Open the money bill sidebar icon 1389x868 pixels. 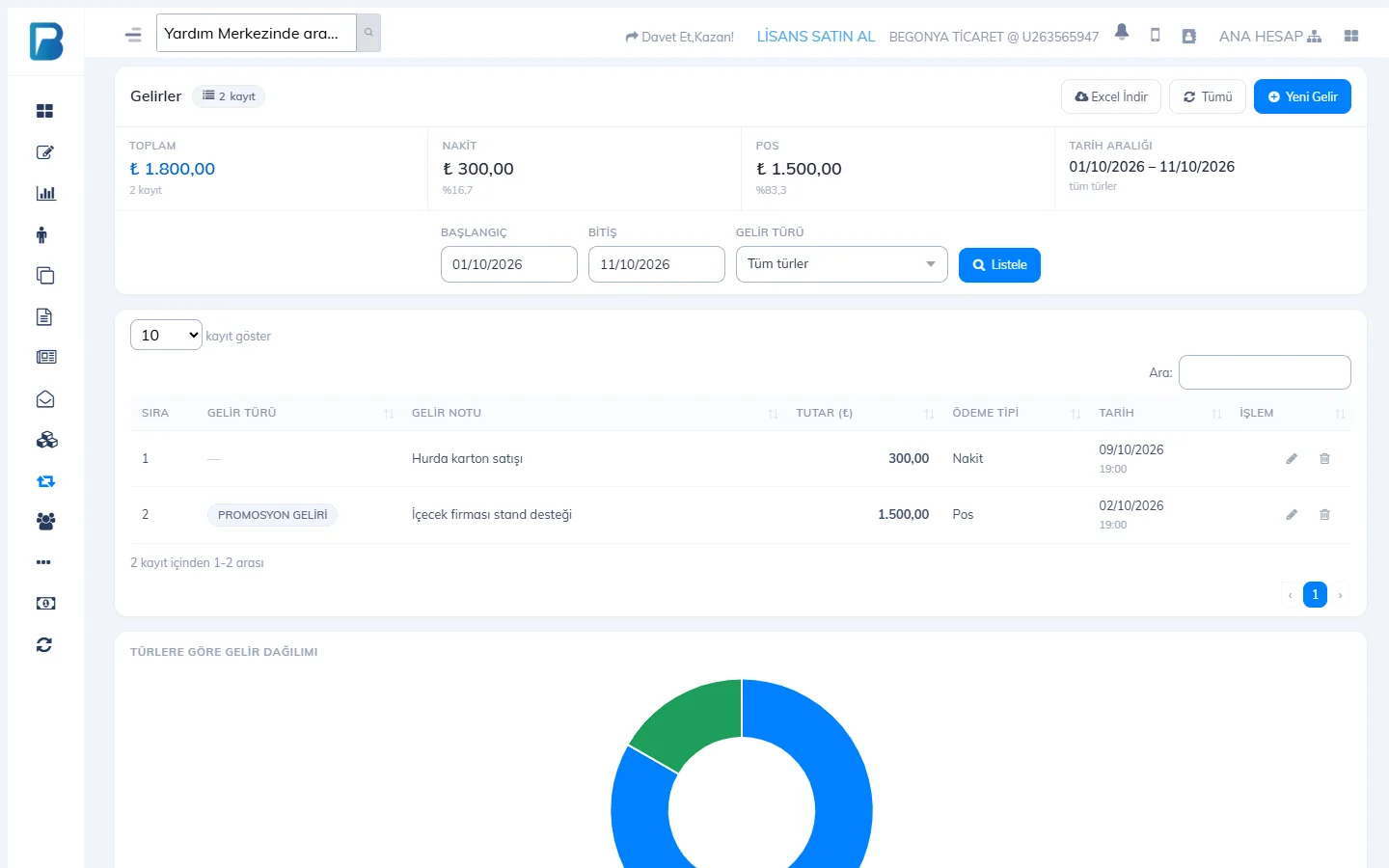(45, 603)
